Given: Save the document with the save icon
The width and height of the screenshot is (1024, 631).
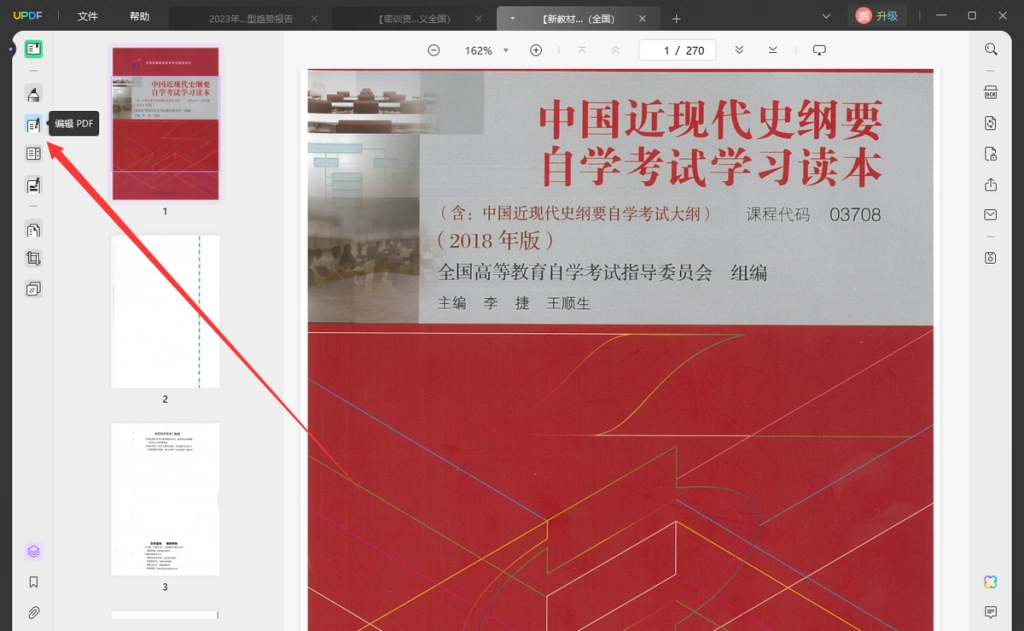Looking at the screenshot, I should (x=991, y=258).
